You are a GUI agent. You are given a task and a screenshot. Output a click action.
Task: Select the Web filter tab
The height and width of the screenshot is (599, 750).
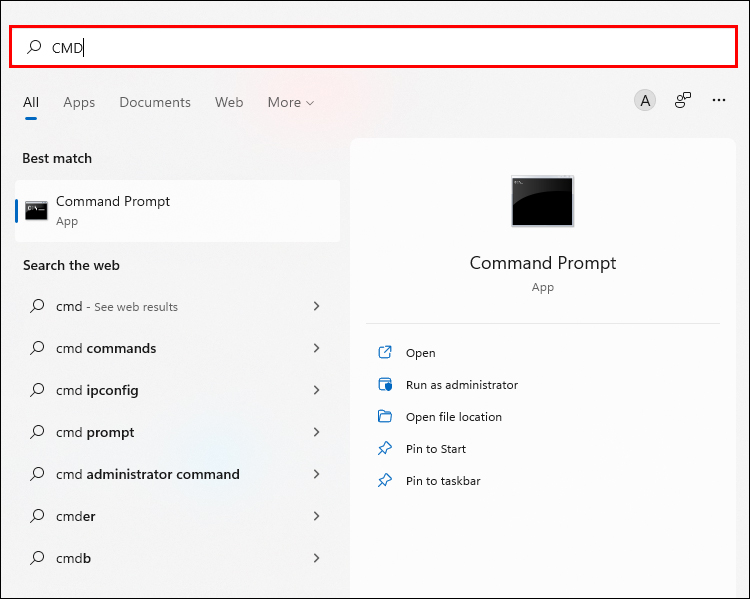[x=229, y=102]
